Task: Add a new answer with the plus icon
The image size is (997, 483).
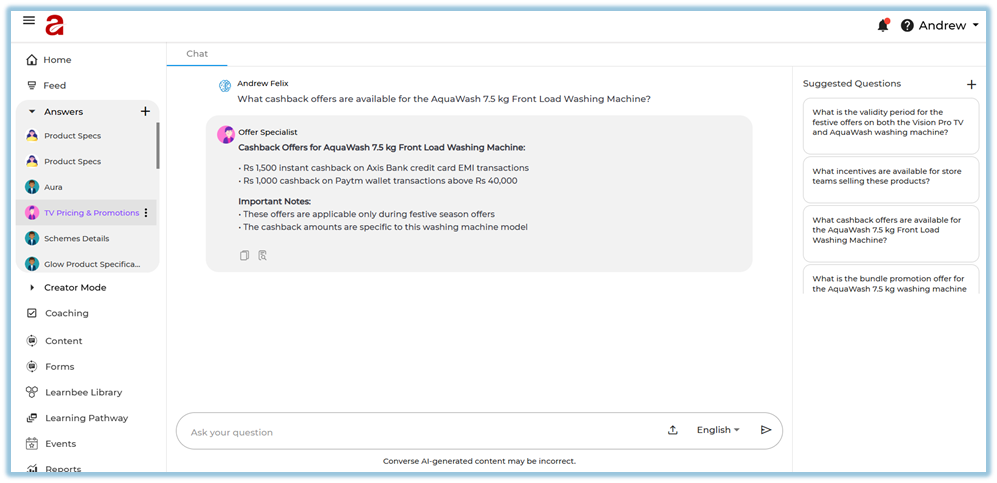Action: point(145,112)
